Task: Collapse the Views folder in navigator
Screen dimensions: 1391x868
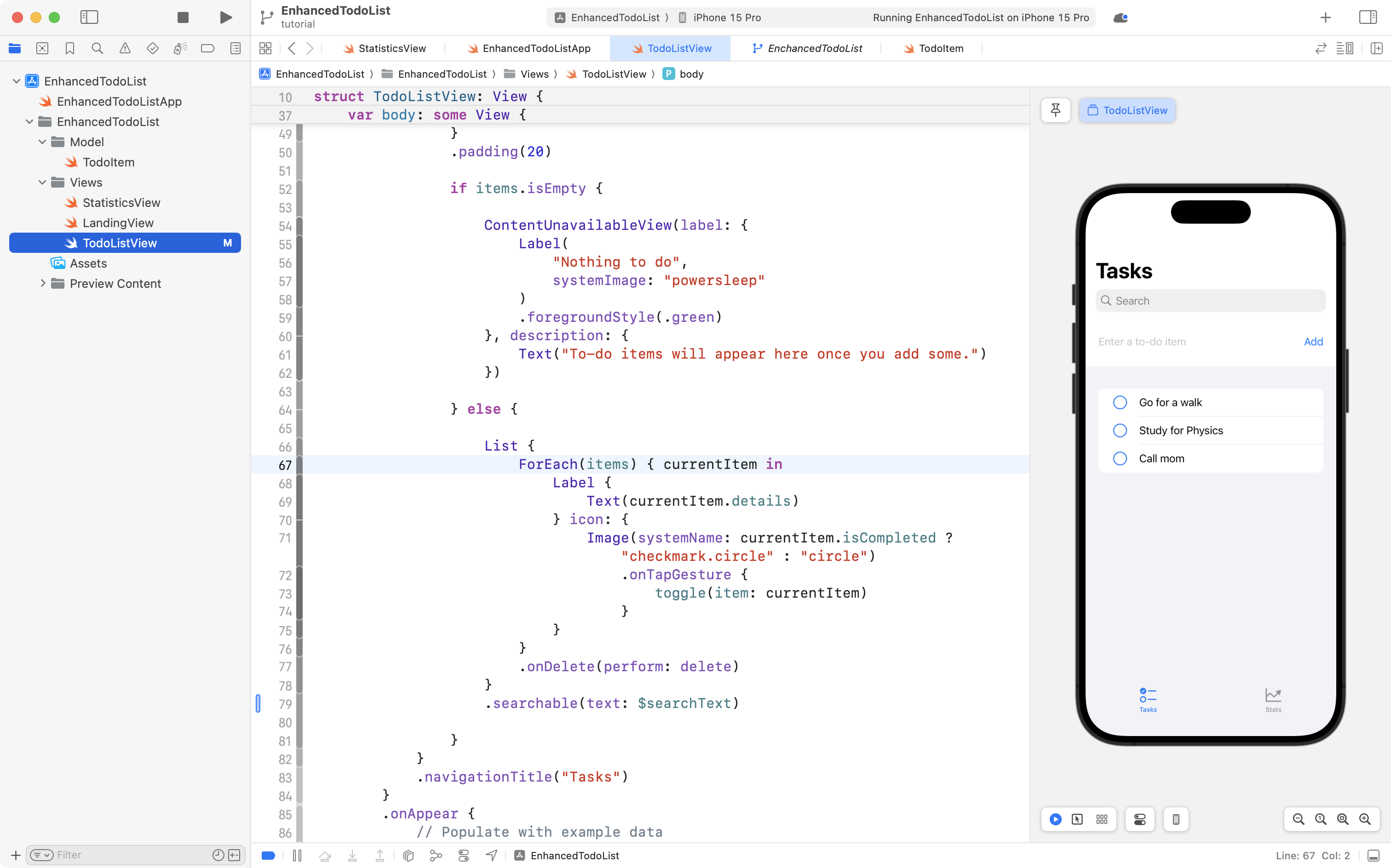Action: [41, 182]
